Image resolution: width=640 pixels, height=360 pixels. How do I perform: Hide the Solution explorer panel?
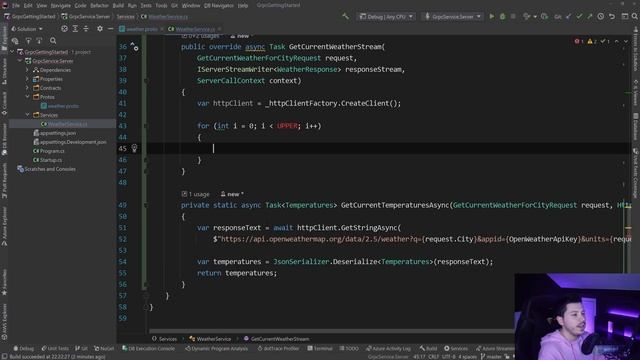[111, 29]
